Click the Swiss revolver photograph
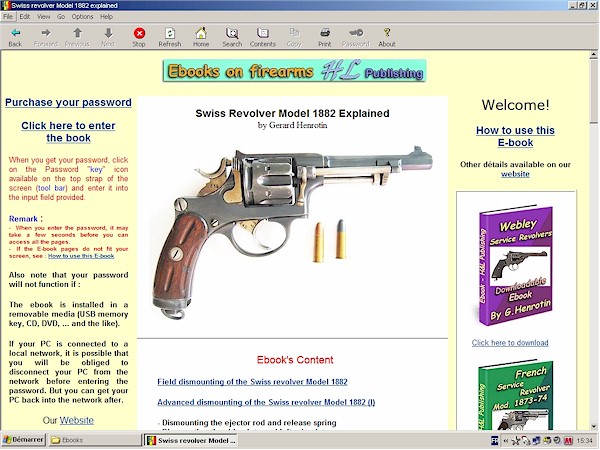The width and height of the screenshot is (600, 450). [x=291, y=232]
